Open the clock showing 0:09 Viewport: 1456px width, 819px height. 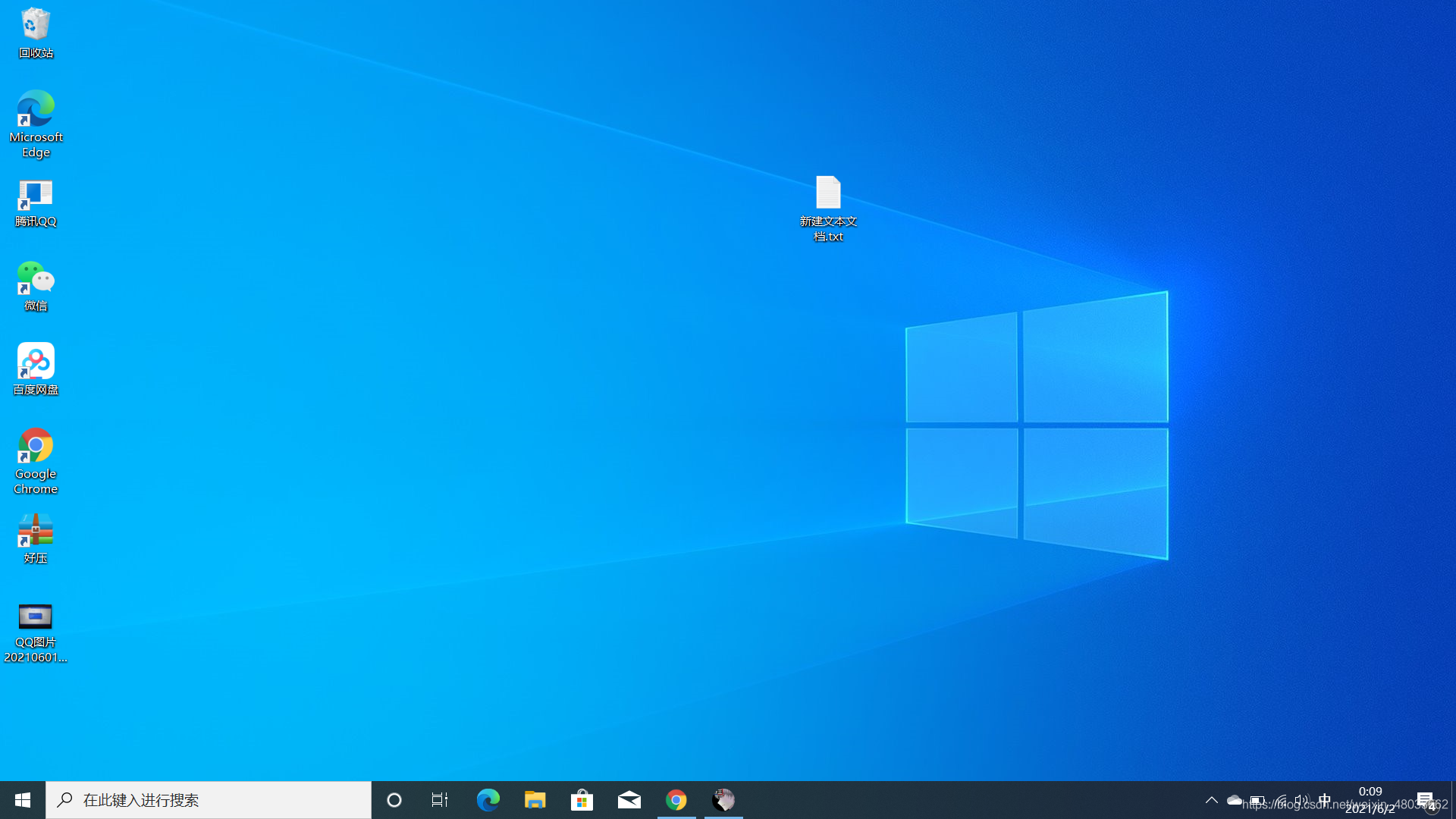point(1370,800)
